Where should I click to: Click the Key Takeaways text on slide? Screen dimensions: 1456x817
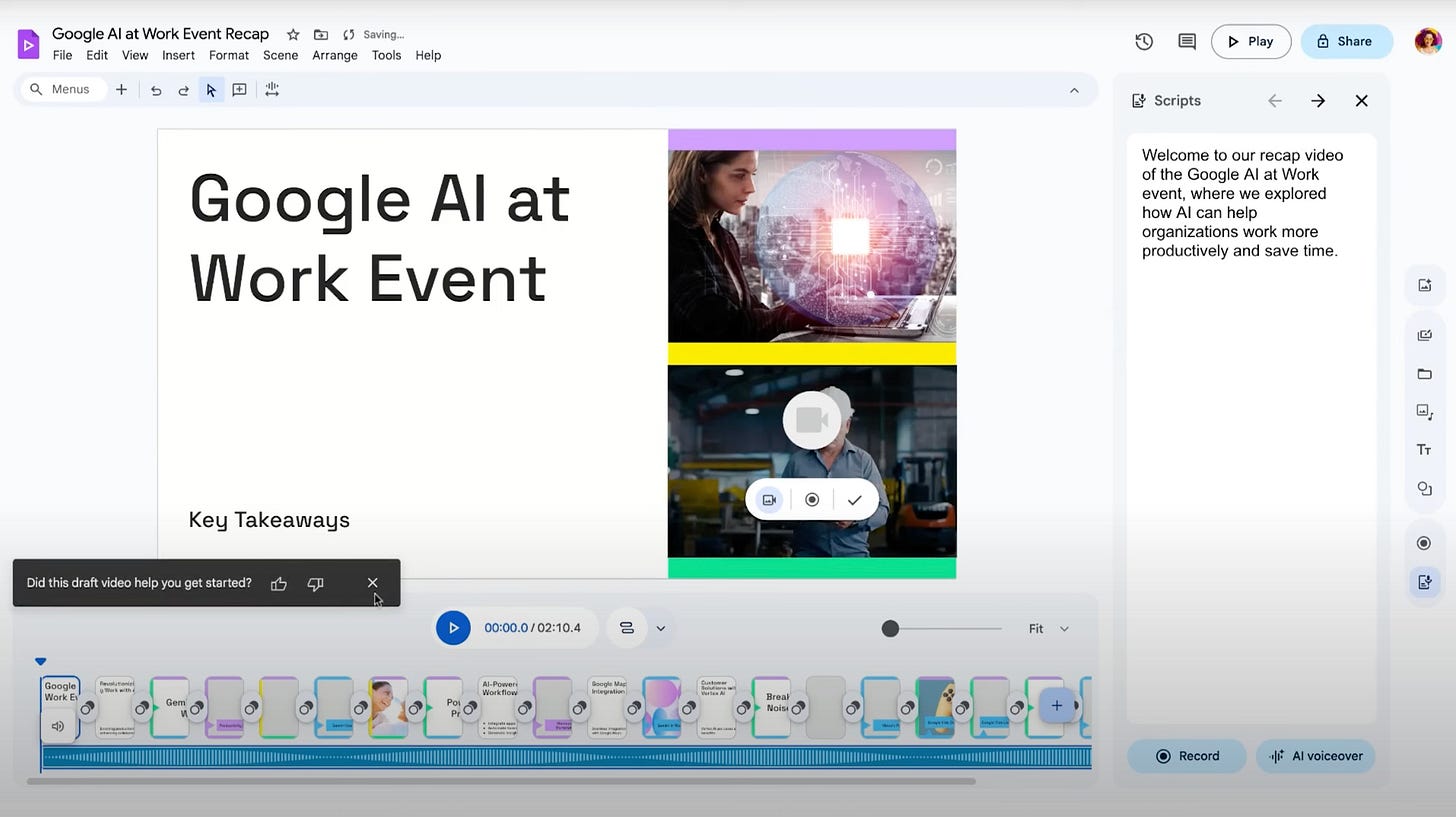[269, 520]
